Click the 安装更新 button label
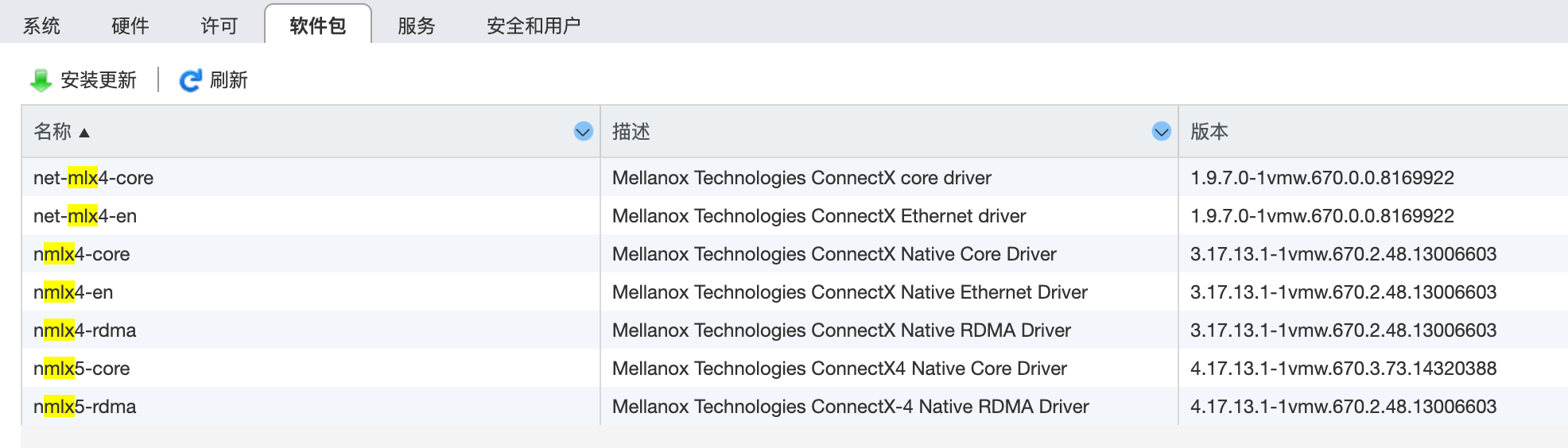1568x448 pixels. (x=99, y=80)
